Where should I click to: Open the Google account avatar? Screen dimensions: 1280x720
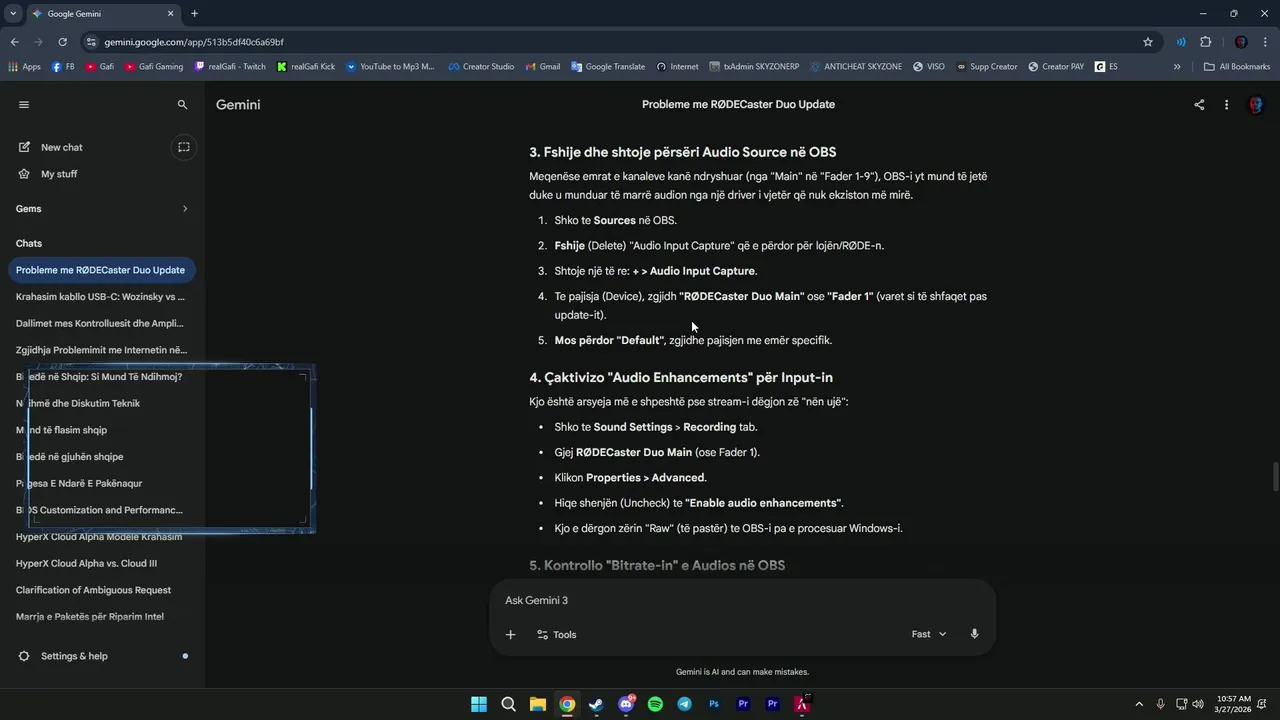click(1256, 104)
